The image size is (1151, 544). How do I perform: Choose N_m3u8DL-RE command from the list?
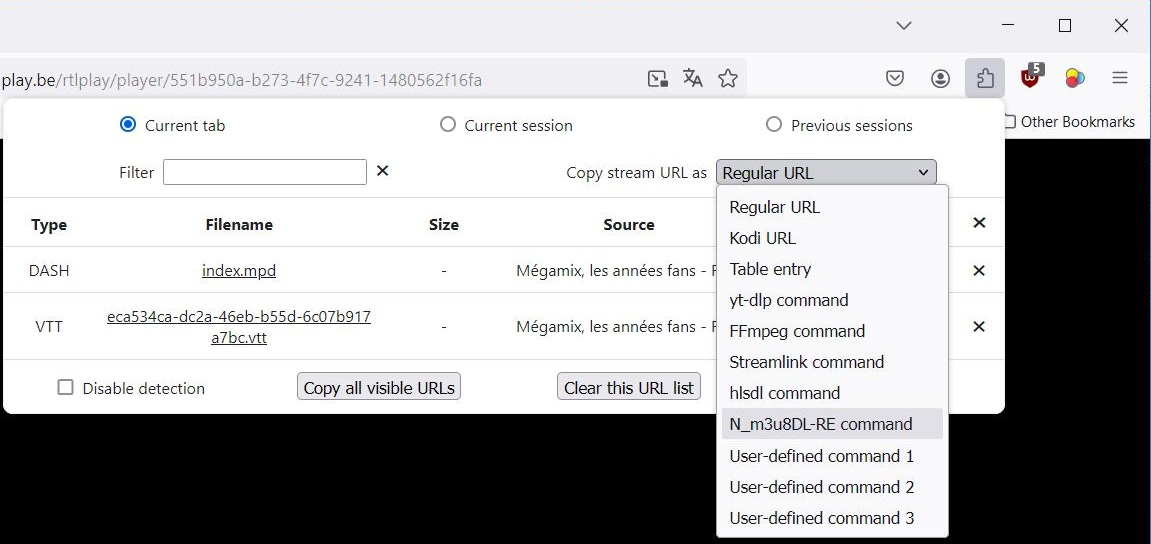(821, 424)
